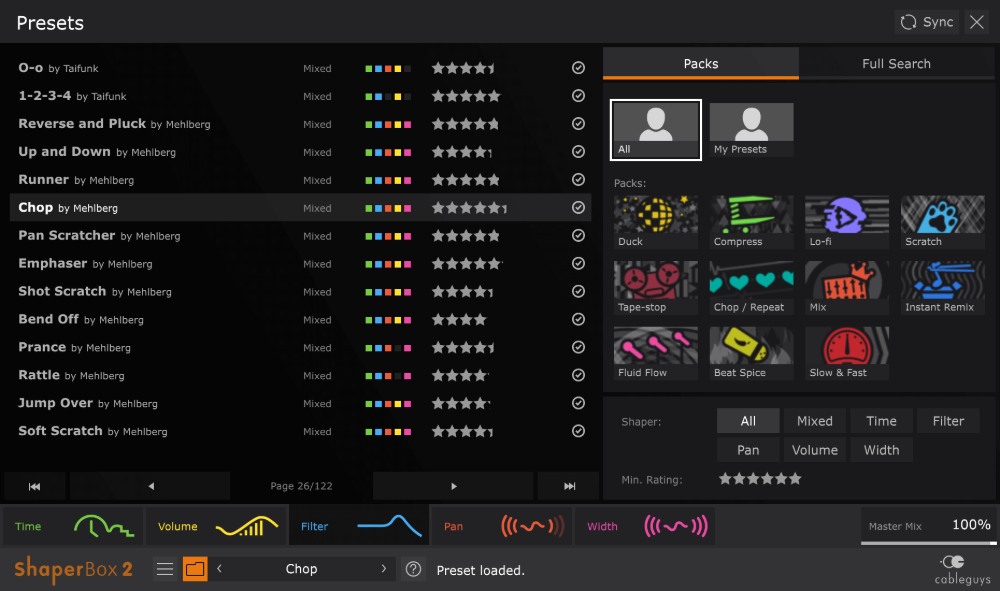Open the Time shaper tab
Viewport: 1000px width, 591px height.
tap(73, 526)
